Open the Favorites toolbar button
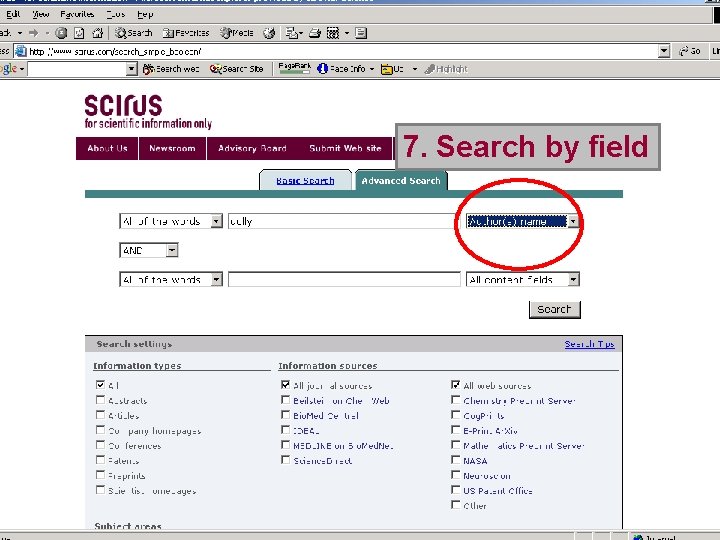The width and height of the screenshot is (720, 540). click(186, 33)
